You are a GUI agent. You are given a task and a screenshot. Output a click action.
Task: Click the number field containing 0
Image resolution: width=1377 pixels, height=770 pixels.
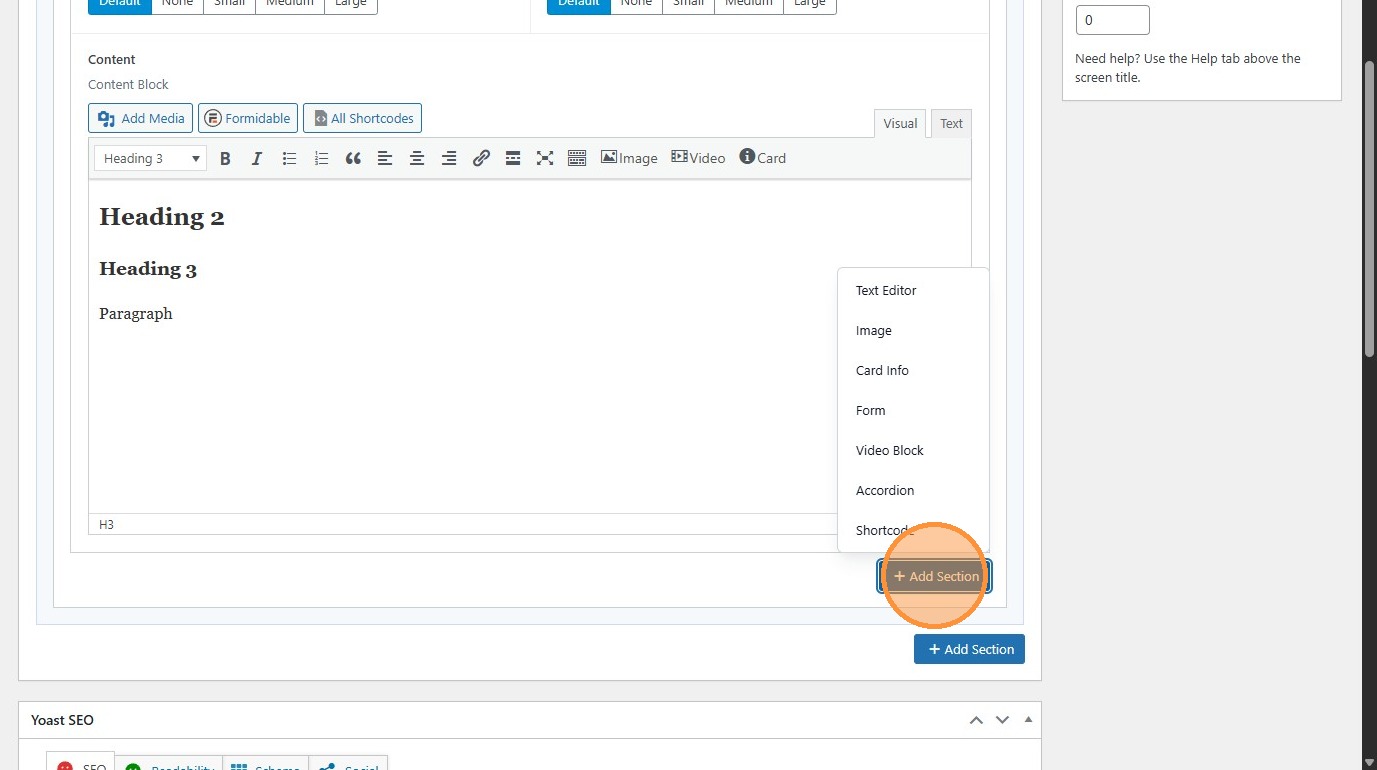[x=1112, y=20]
